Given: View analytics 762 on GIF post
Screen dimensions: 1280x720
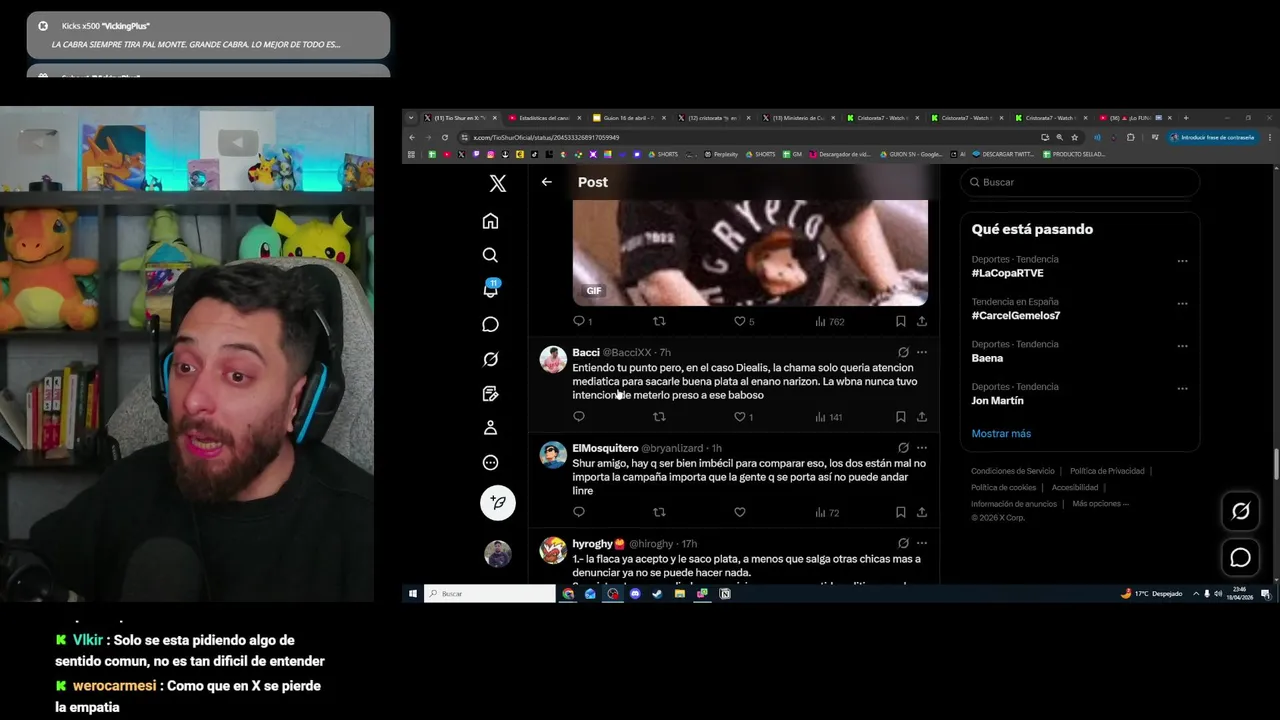Looking at the screenshot, I should pyautogui.click(x=829, y=321).
